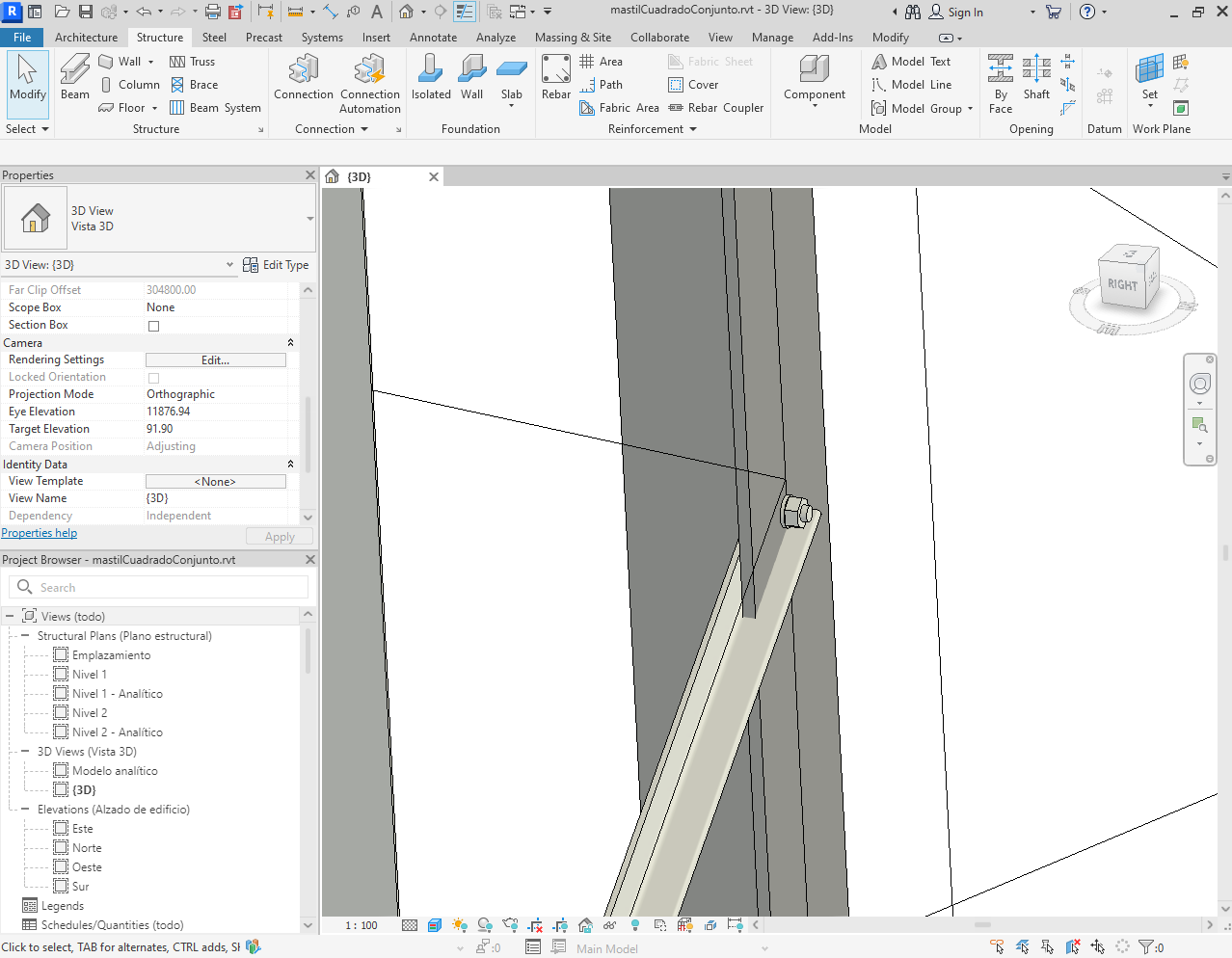Toggle visual style in view control bar
Viewport: 1232px width, 958px height.
(x=434, y=925)
